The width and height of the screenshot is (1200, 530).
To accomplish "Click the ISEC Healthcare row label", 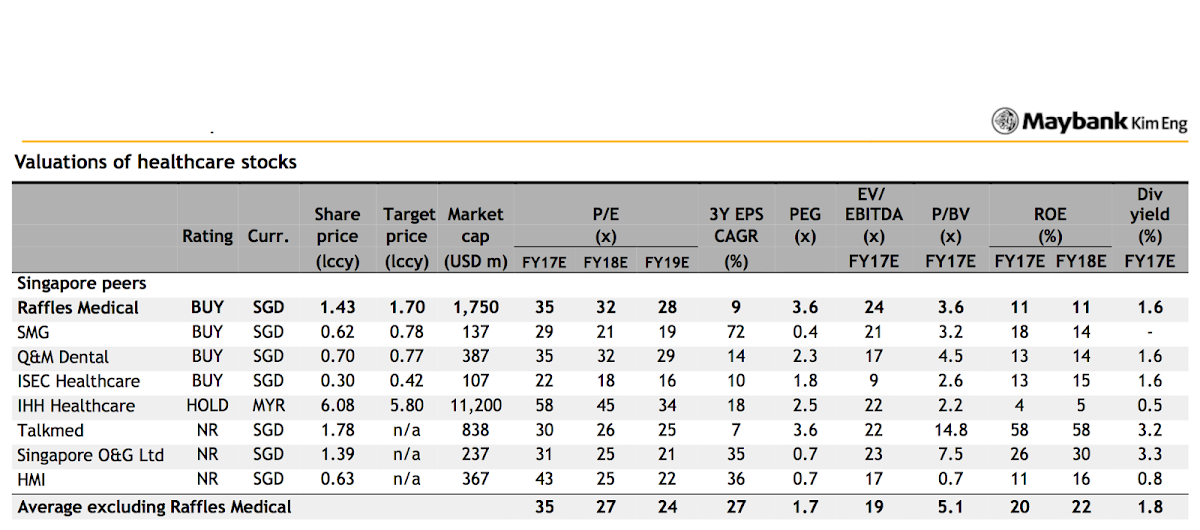I will click(x=78, y=381).
